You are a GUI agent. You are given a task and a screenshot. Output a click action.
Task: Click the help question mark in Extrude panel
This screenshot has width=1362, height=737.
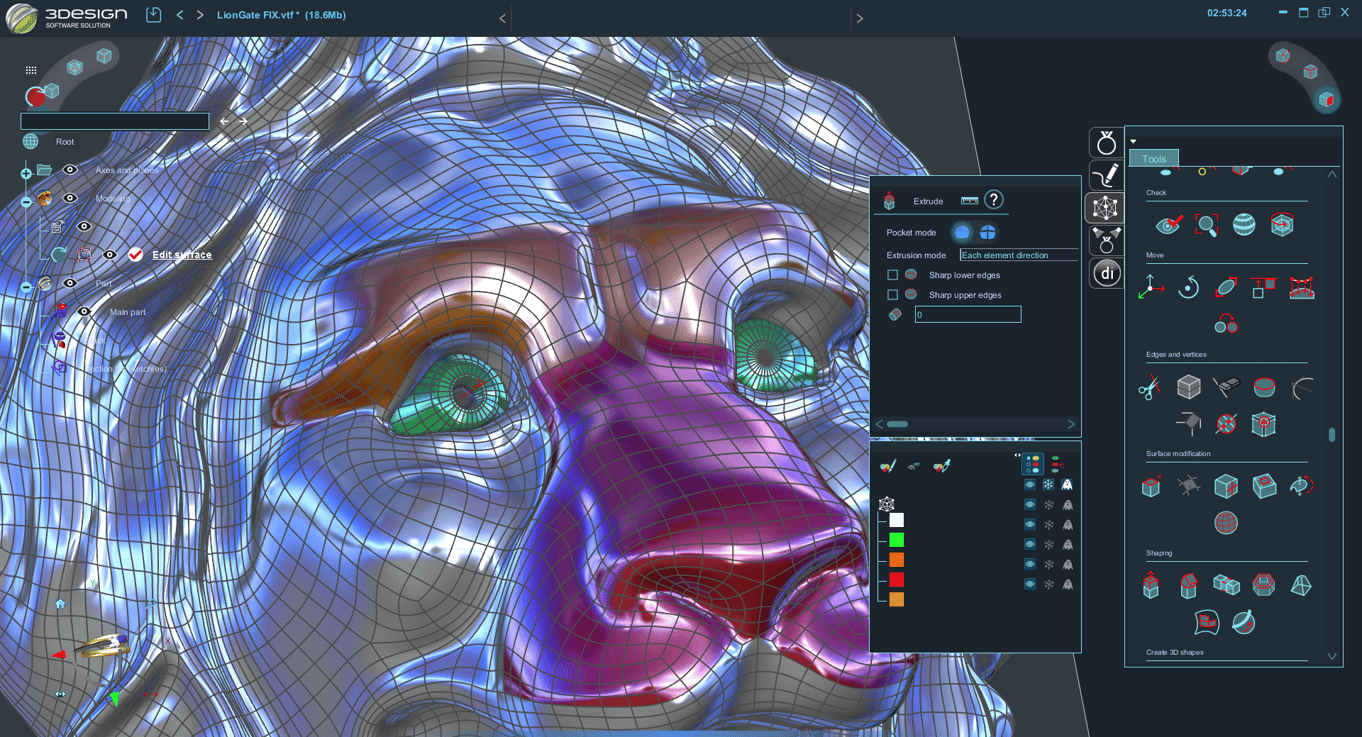coord(993,200)
